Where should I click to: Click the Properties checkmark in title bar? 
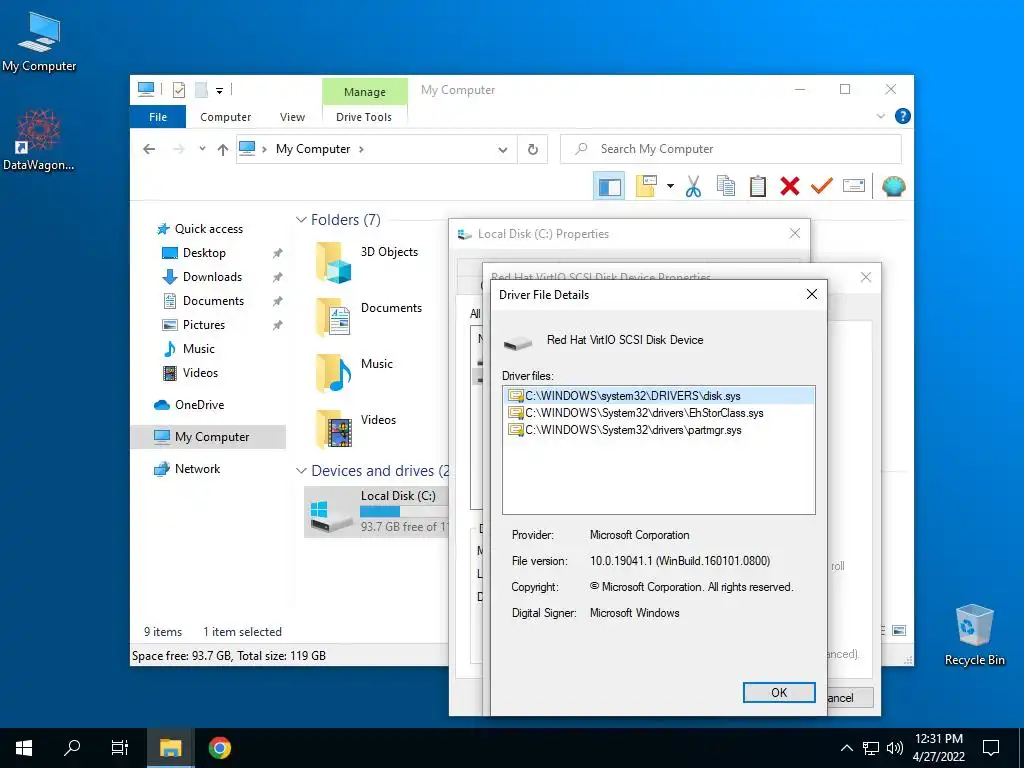point(178,90)
